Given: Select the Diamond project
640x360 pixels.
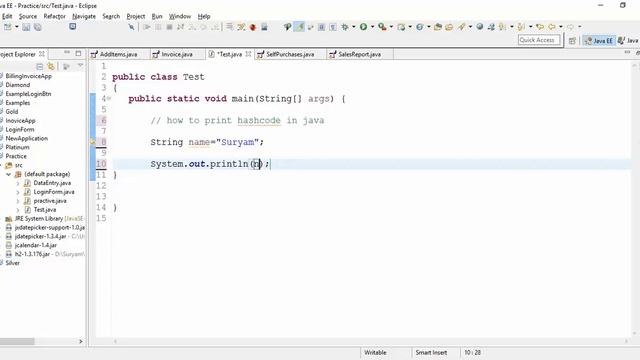Looking at the screenshot, I should (18, 85).
